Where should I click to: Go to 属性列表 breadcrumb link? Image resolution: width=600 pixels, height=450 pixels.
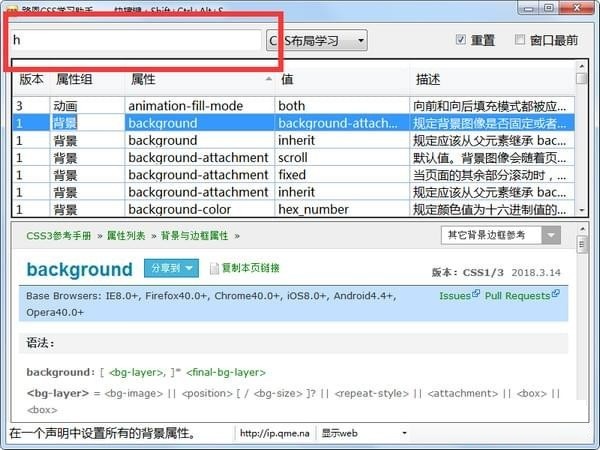click(x=128, y=235)
